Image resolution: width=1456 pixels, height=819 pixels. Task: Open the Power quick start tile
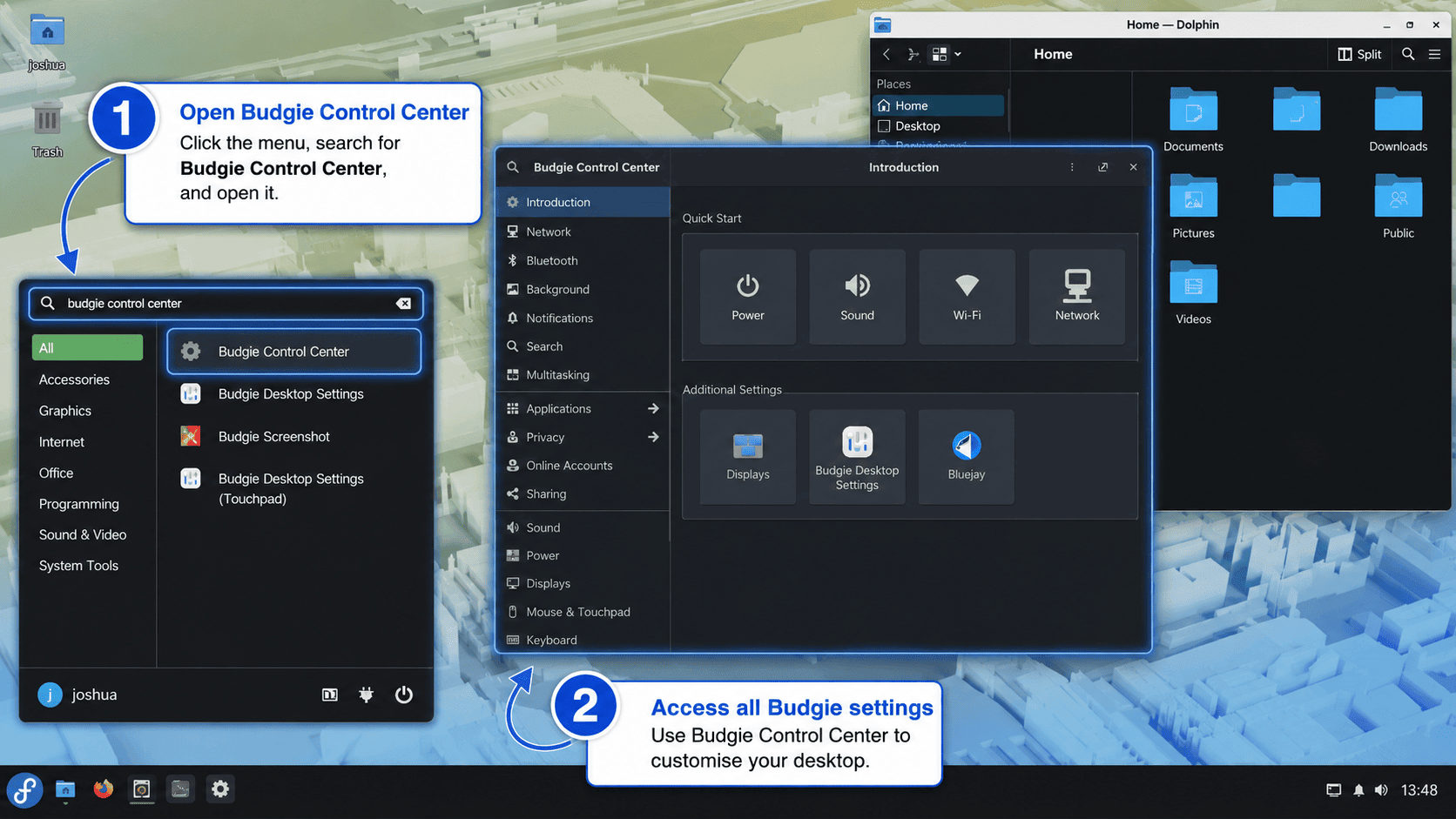(x=747, y=297)
